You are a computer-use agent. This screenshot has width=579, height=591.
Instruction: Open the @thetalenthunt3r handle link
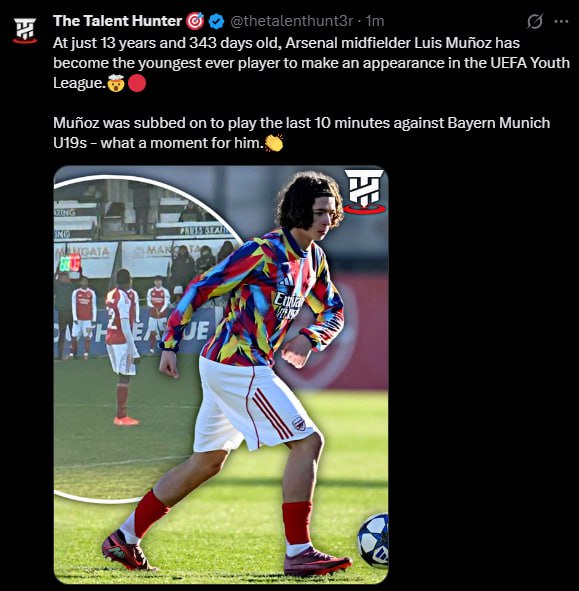(x=291, y=21)
